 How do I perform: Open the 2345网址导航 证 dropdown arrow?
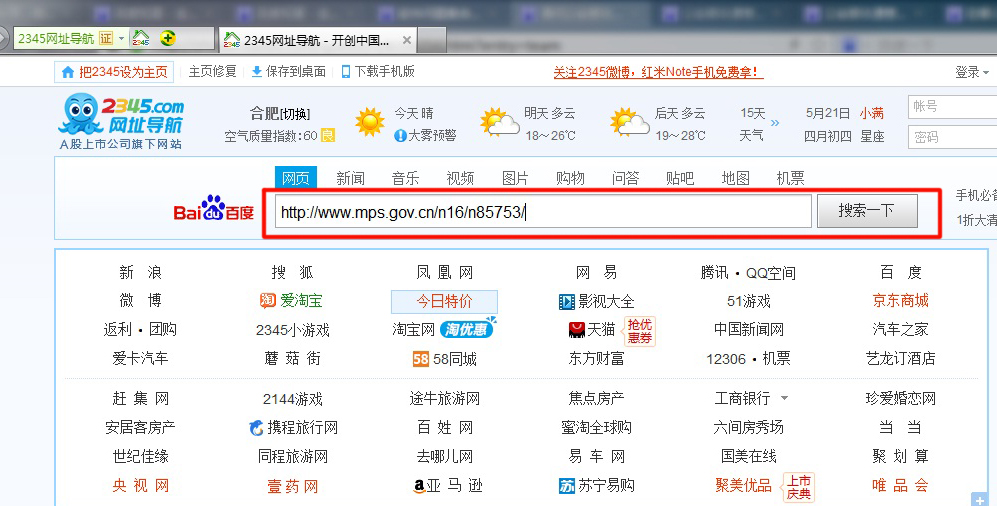pyautogui.click(x=121, y=39)
